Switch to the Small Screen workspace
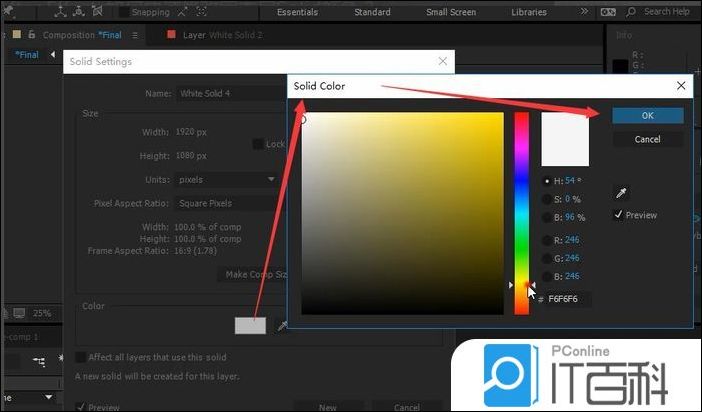 (451, 12)
